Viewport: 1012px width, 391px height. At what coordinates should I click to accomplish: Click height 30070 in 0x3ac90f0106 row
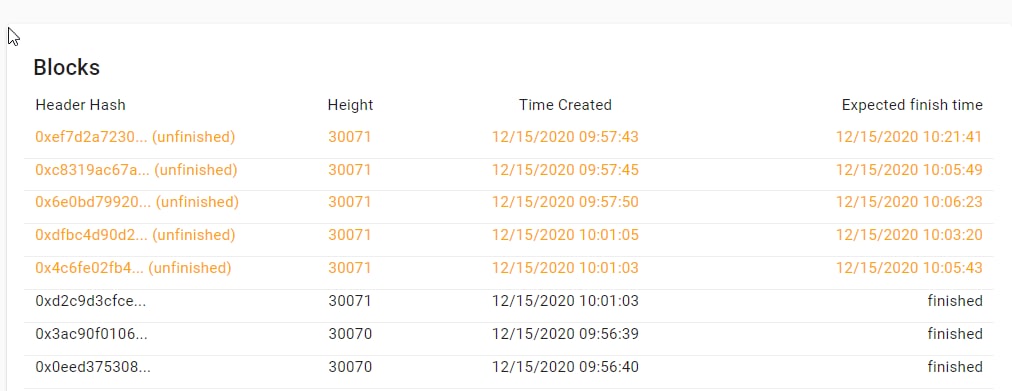coord(350,334)
